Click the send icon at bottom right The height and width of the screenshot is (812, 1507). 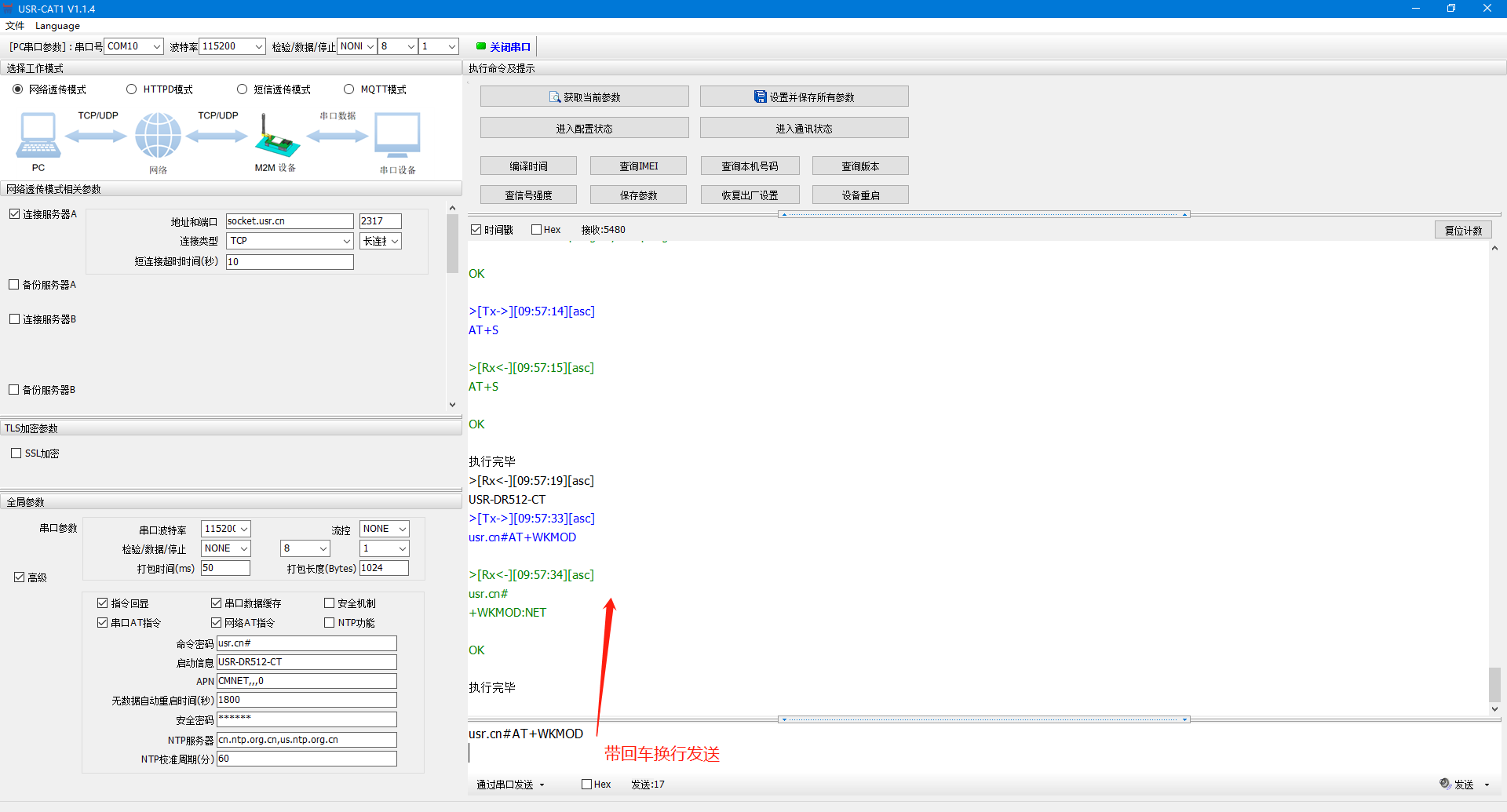[1445, 784]
